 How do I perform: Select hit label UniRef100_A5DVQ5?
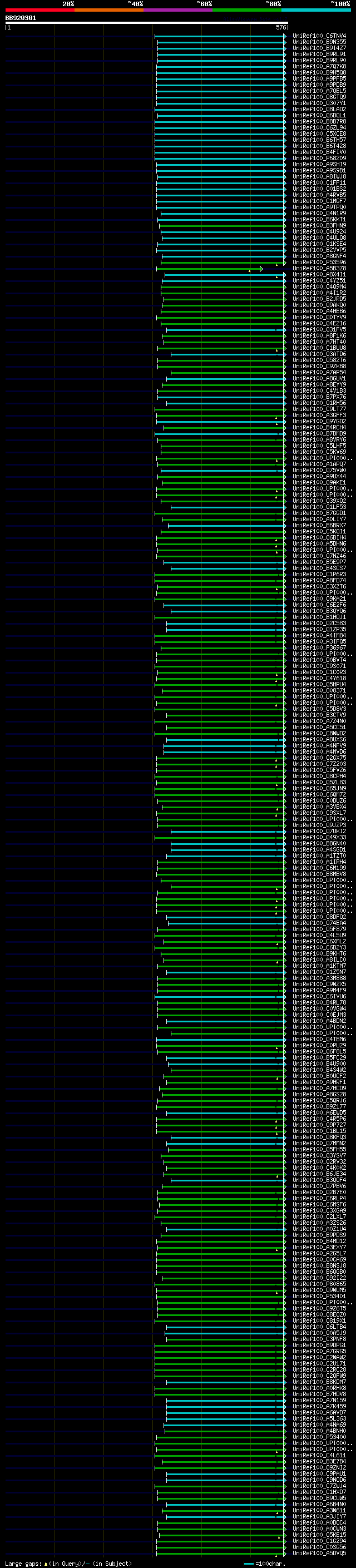pos(319,1554)
